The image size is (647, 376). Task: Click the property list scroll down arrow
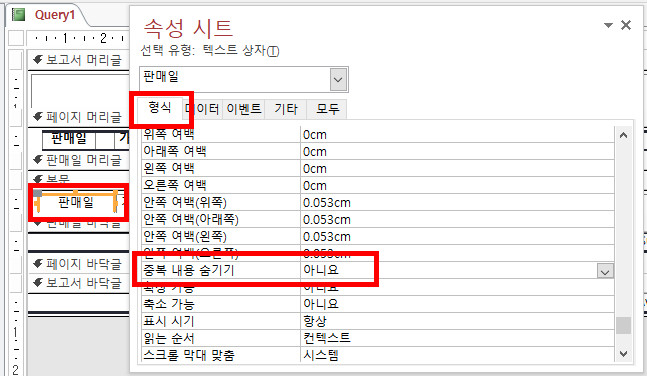[623, 354]
